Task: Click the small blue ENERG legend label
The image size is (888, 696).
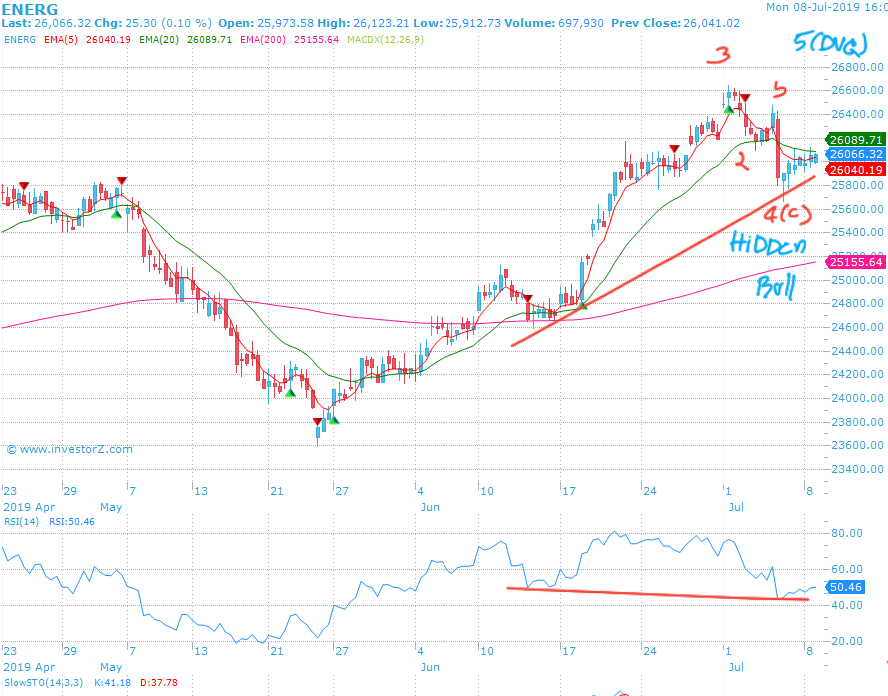Action: pos(20,40)
